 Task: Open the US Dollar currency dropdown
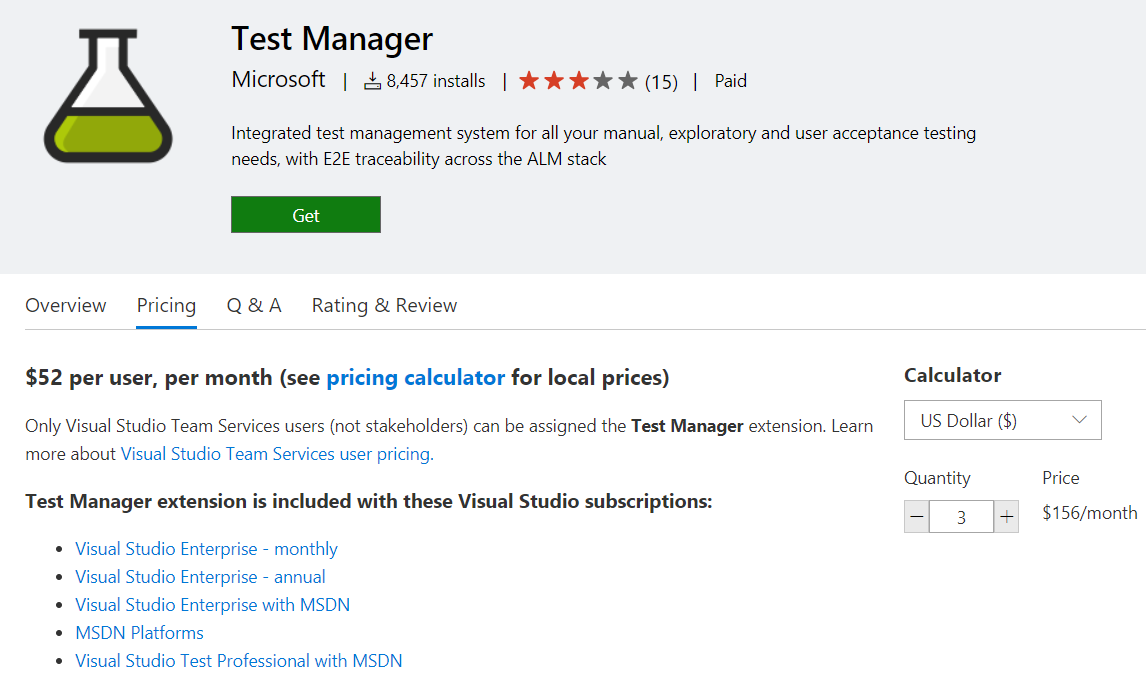point(1002,420)
